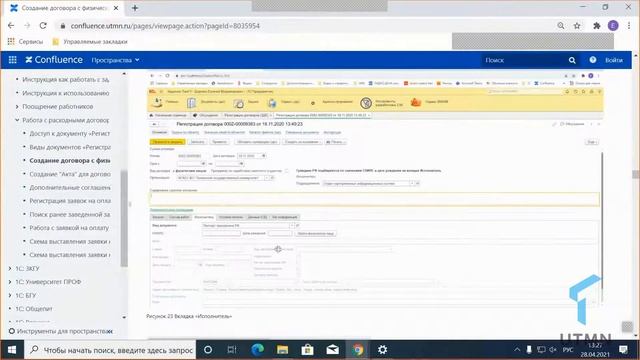Bookmark this page with the star

577,26
